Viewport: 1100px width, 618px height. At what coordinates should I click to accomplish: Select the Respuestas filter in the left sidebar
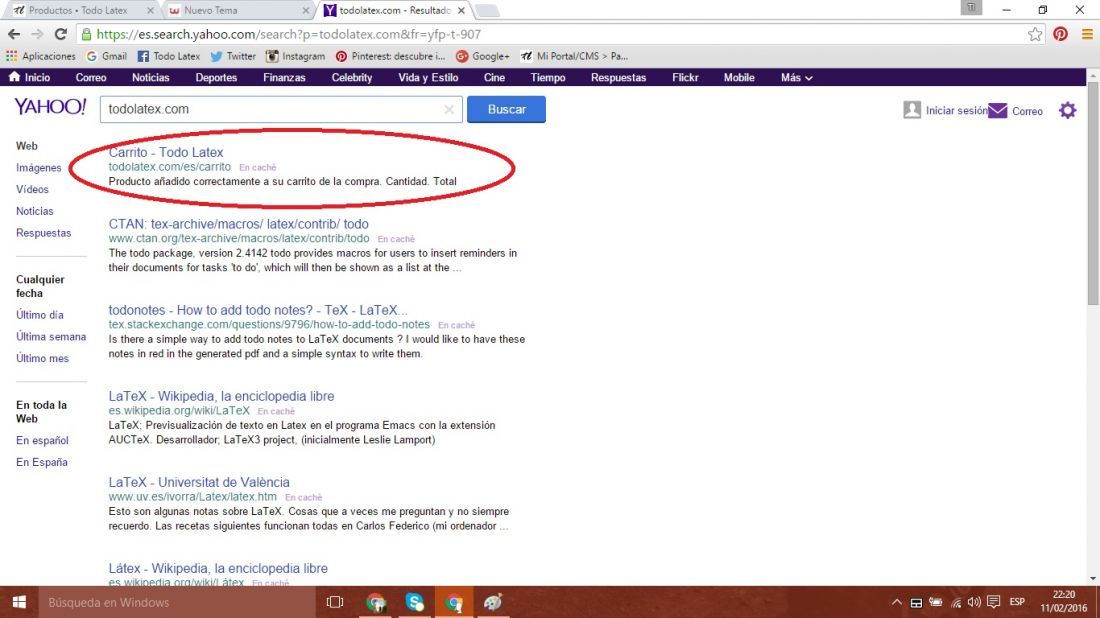tap(43, 233)
